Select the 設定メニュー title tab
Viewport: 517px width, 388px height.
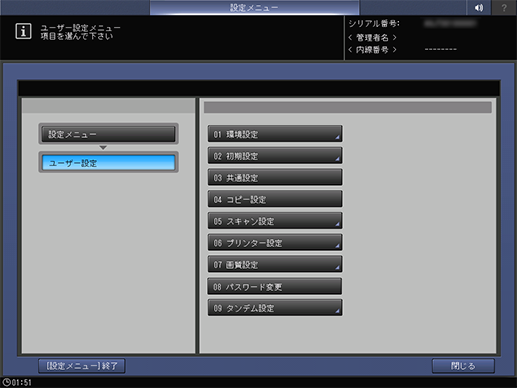tap(254, 7)
